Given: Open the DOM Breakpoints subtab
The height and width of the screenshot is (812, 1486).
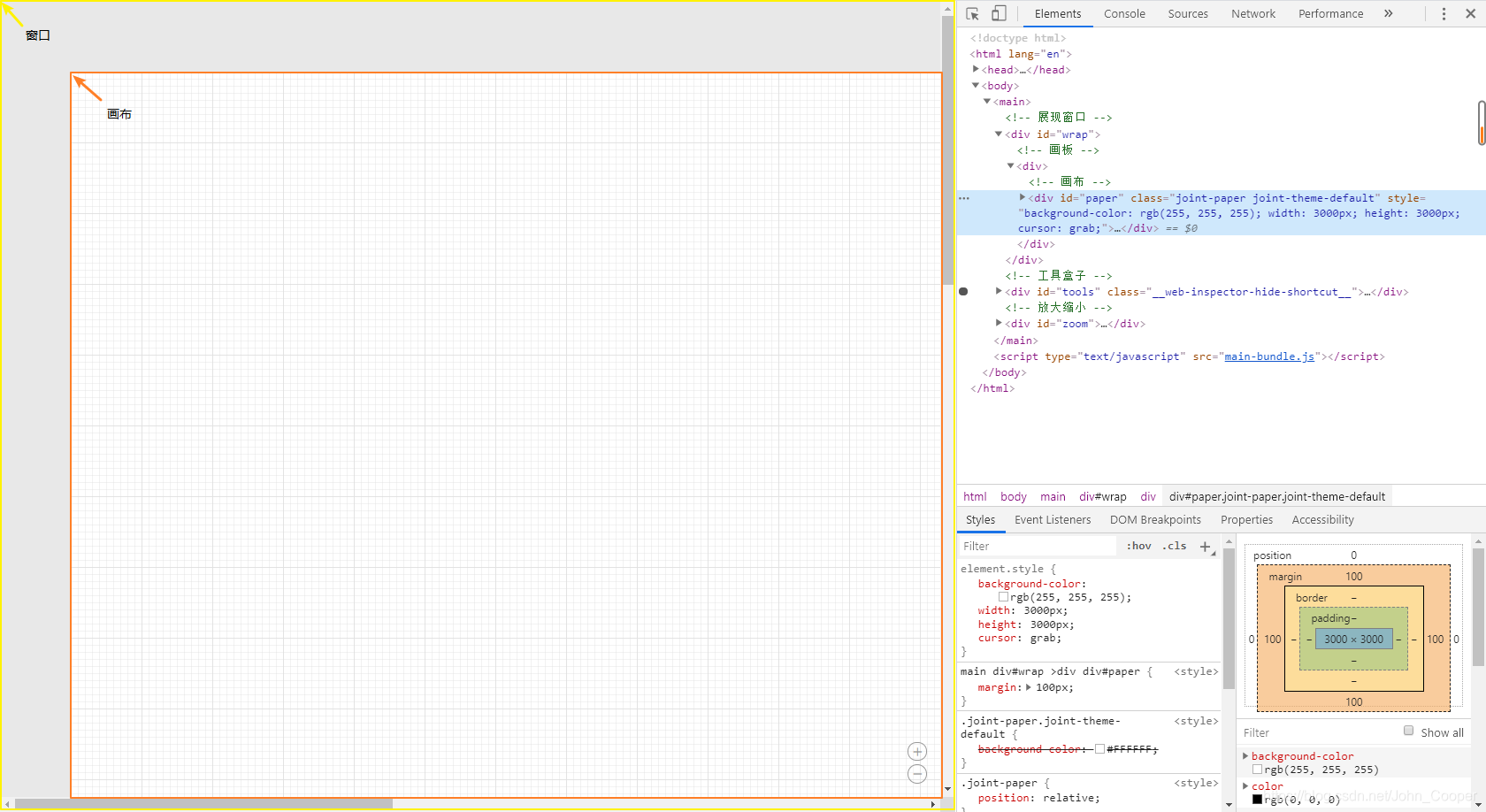Looking at the screenshot, I should 1155,520.
